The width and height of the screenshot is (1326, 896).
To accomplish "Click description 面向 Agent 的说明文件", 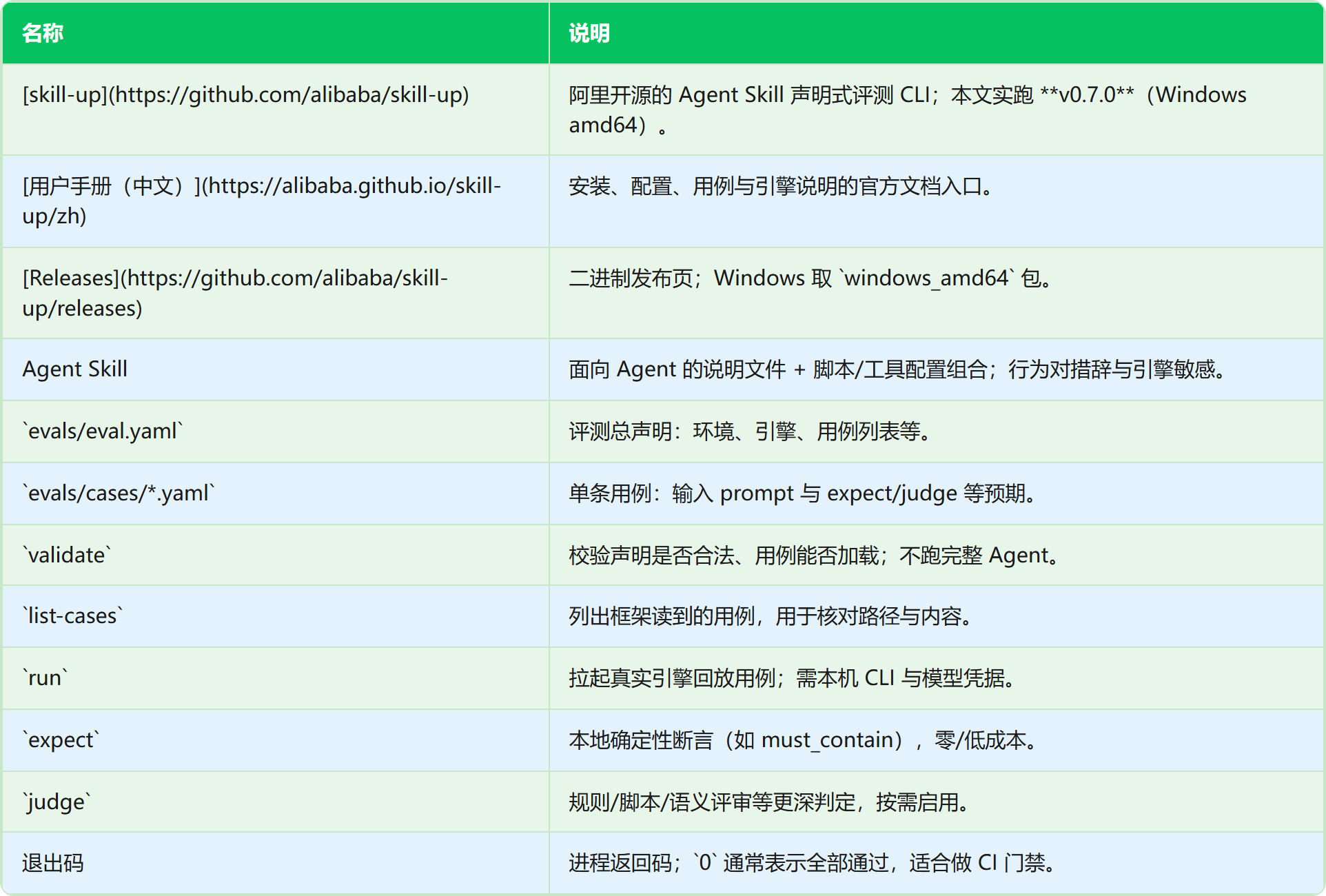I will pyautogui.click(x=936, y=369).
